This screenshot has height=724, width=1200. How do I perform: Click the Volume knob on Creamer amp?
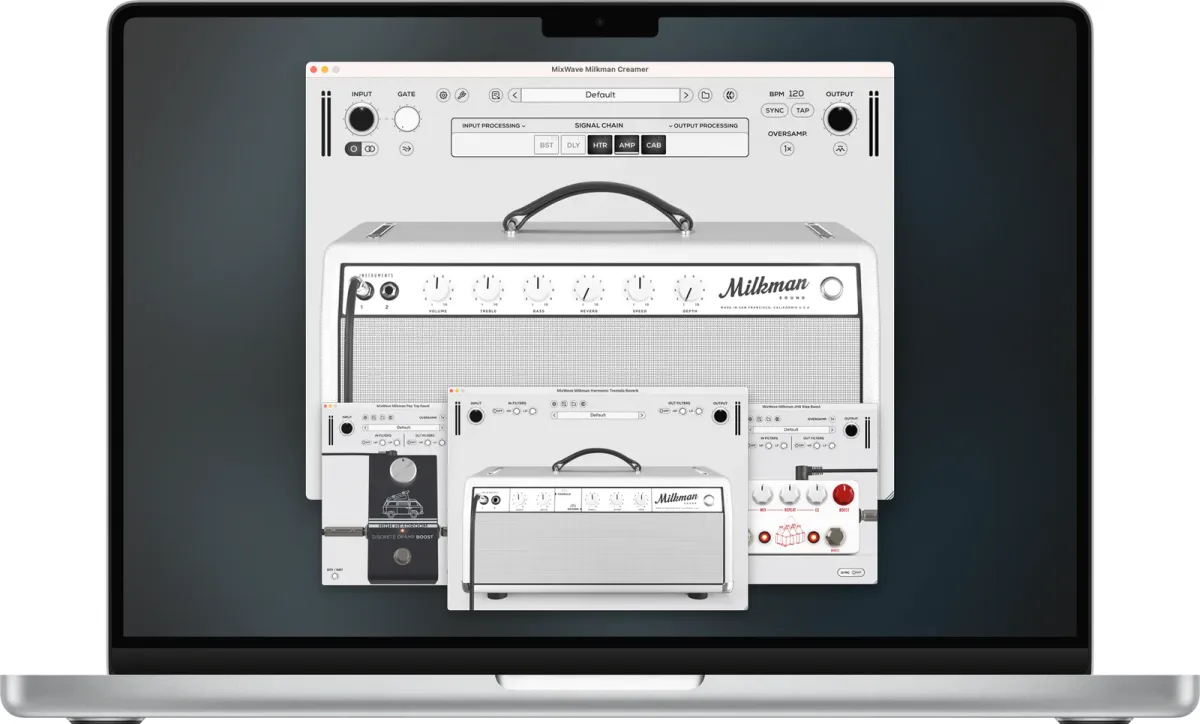click(438, 290)
